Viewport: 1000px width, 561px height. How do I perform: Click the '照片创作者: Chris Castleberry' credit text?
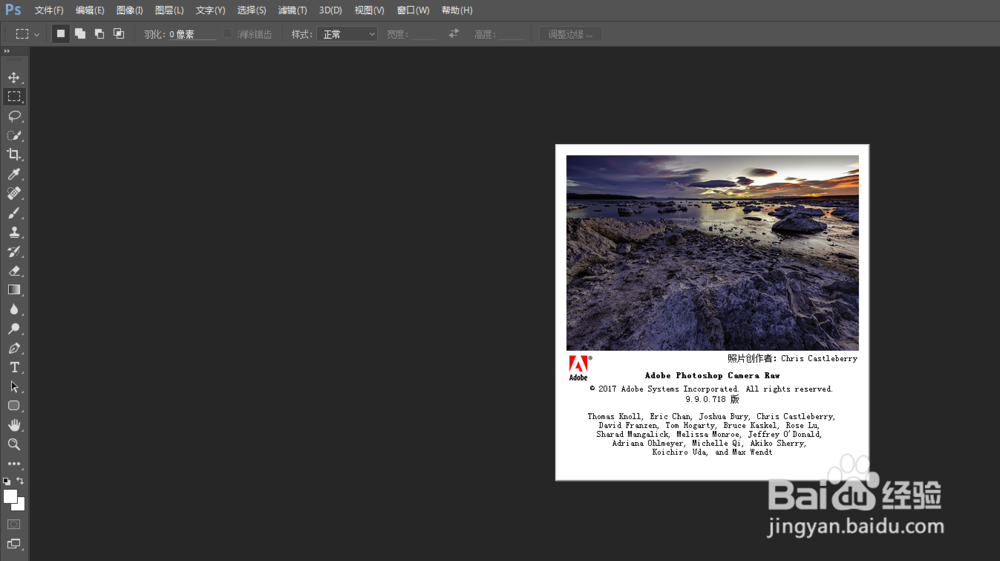click(x=793, y=358)
